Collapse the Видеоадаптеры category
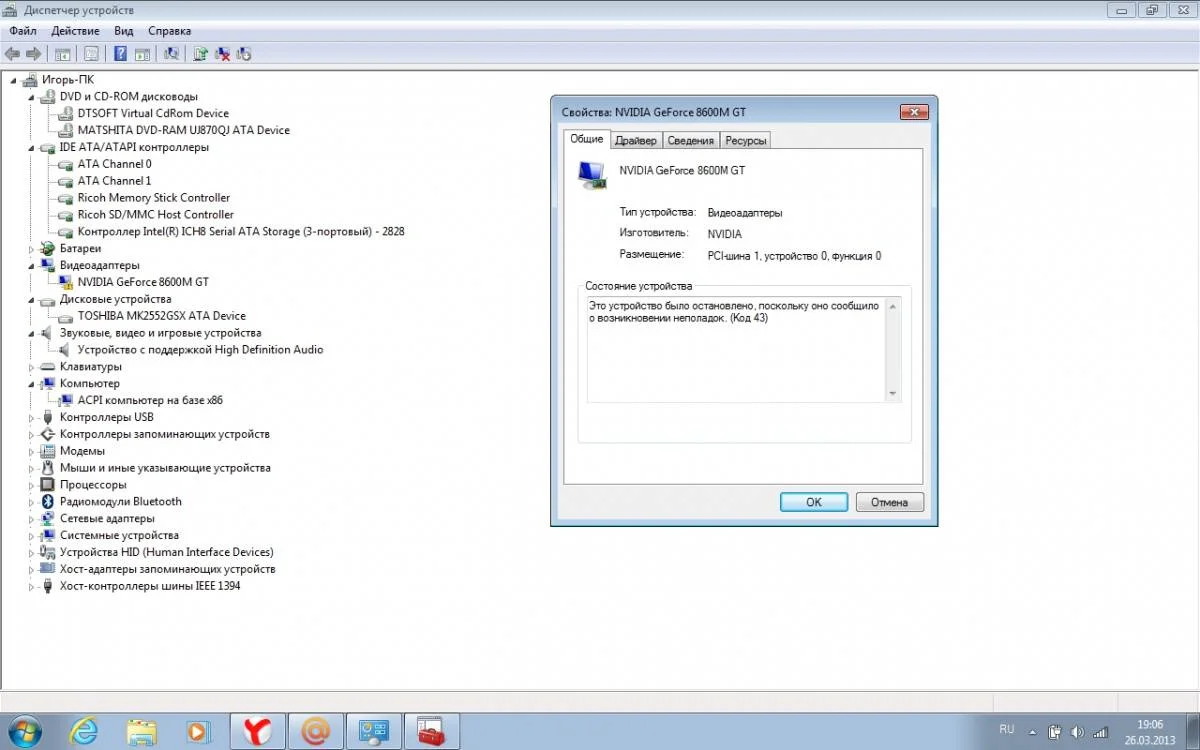1200x750 pixels. (32, 266)
